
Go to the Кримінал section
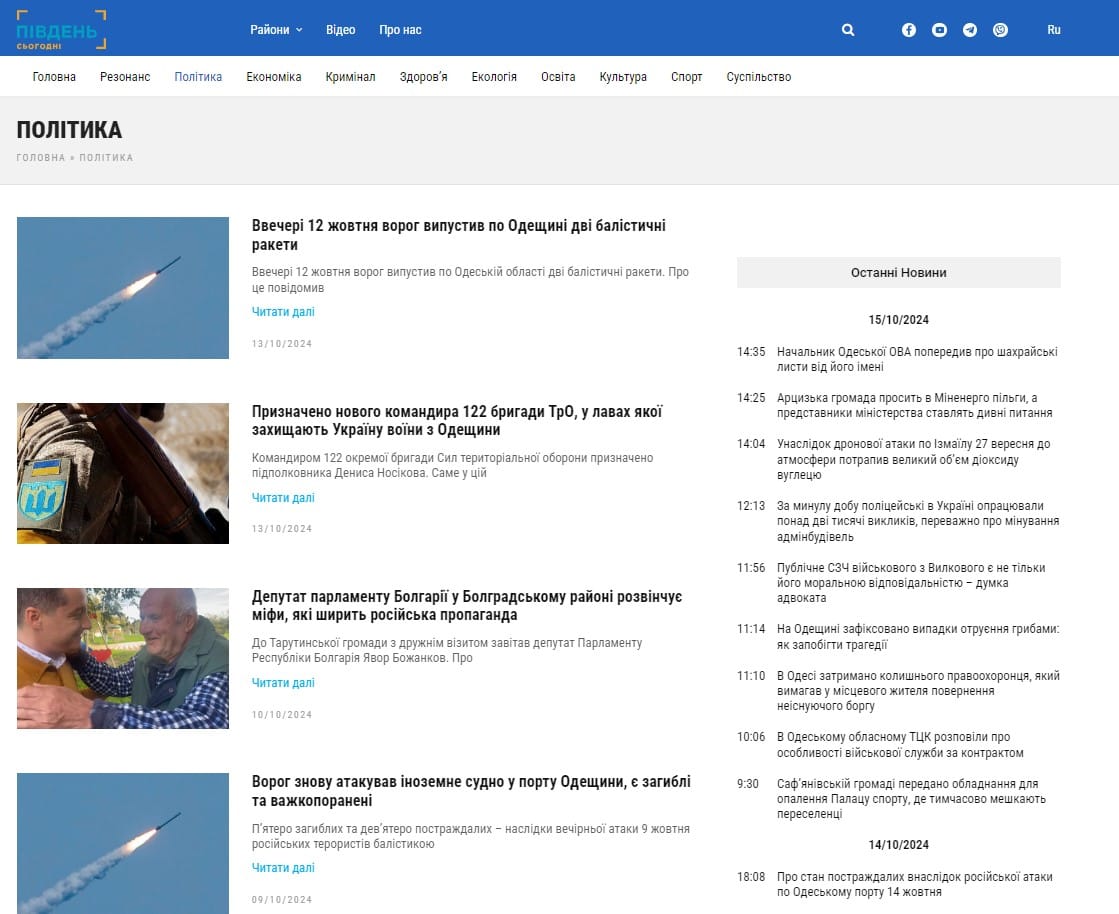[x=350, y=76]
